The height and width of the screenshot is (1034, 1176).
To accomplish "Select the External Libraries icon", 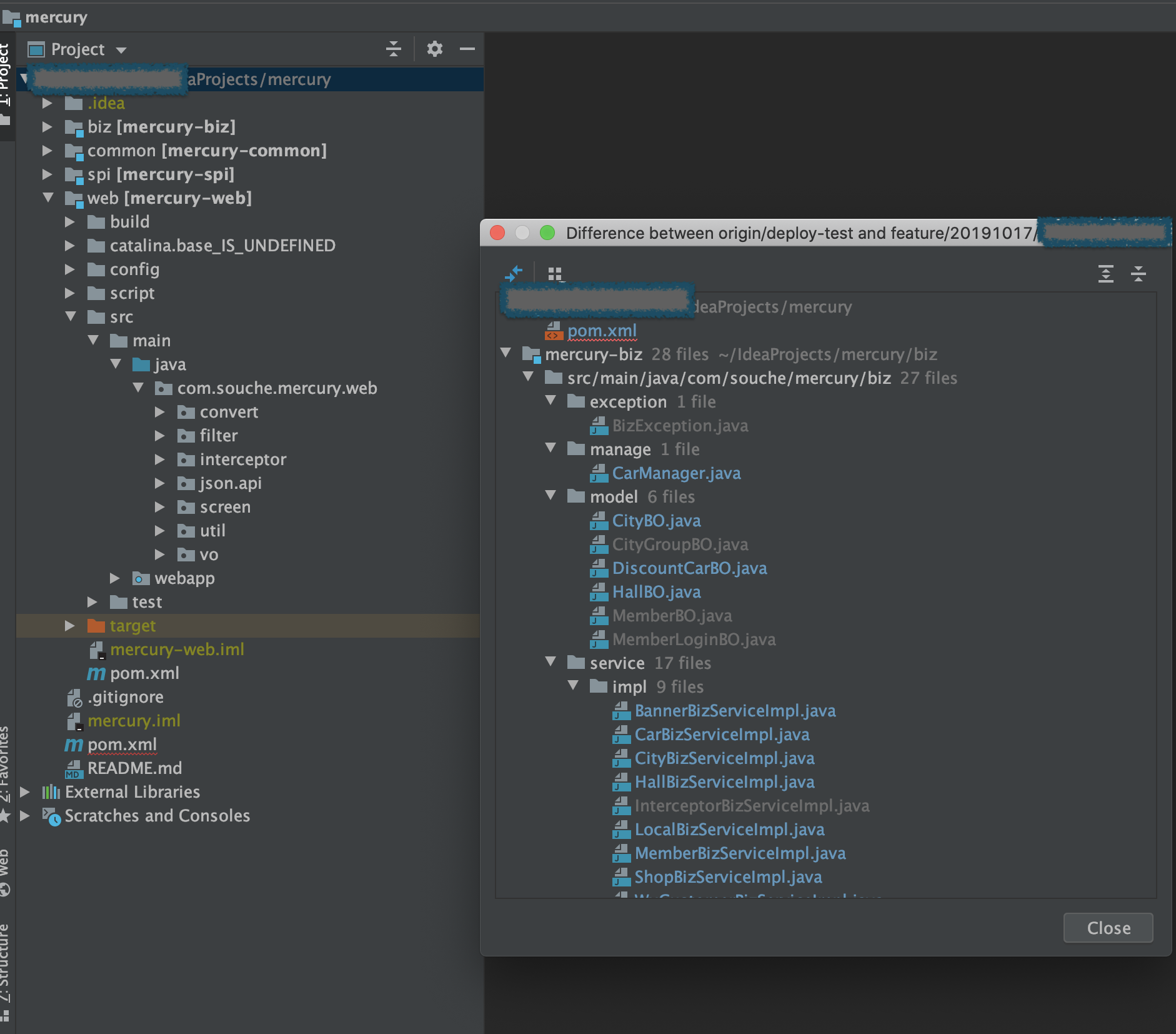I will click(x=51, y=792).
